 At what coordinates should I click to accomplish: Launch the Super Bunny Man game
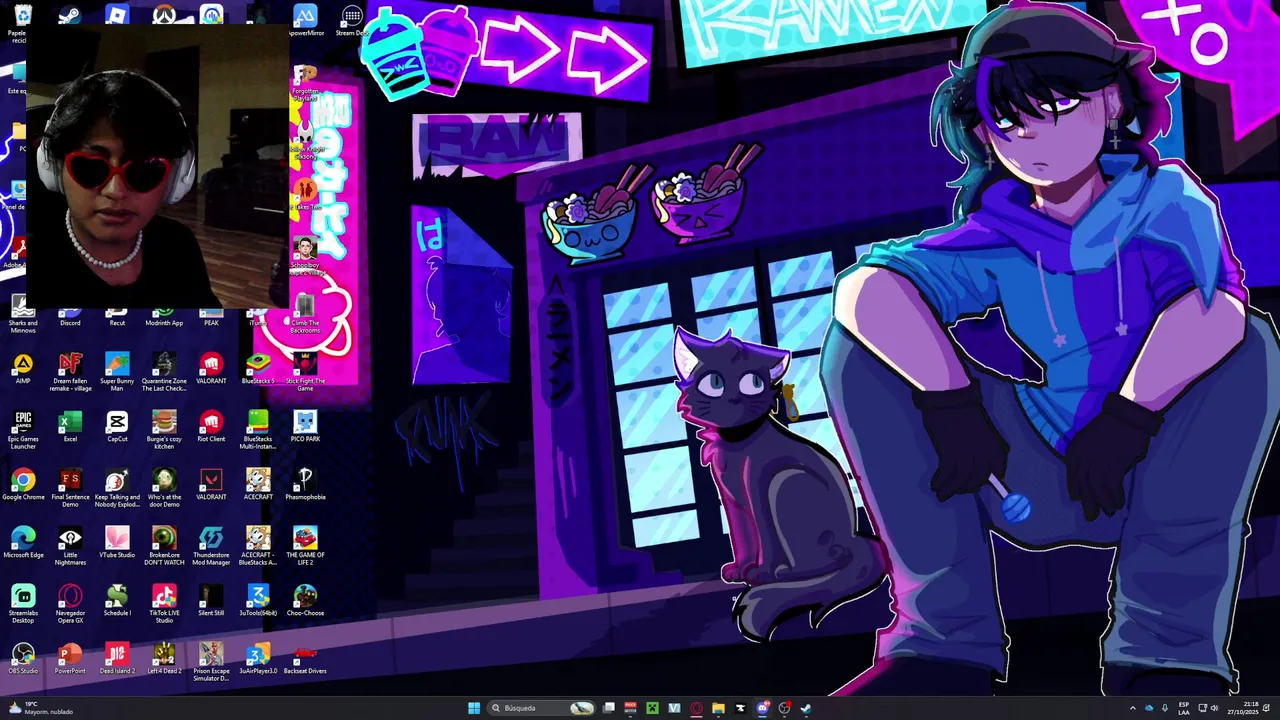(x=117, y=372)
